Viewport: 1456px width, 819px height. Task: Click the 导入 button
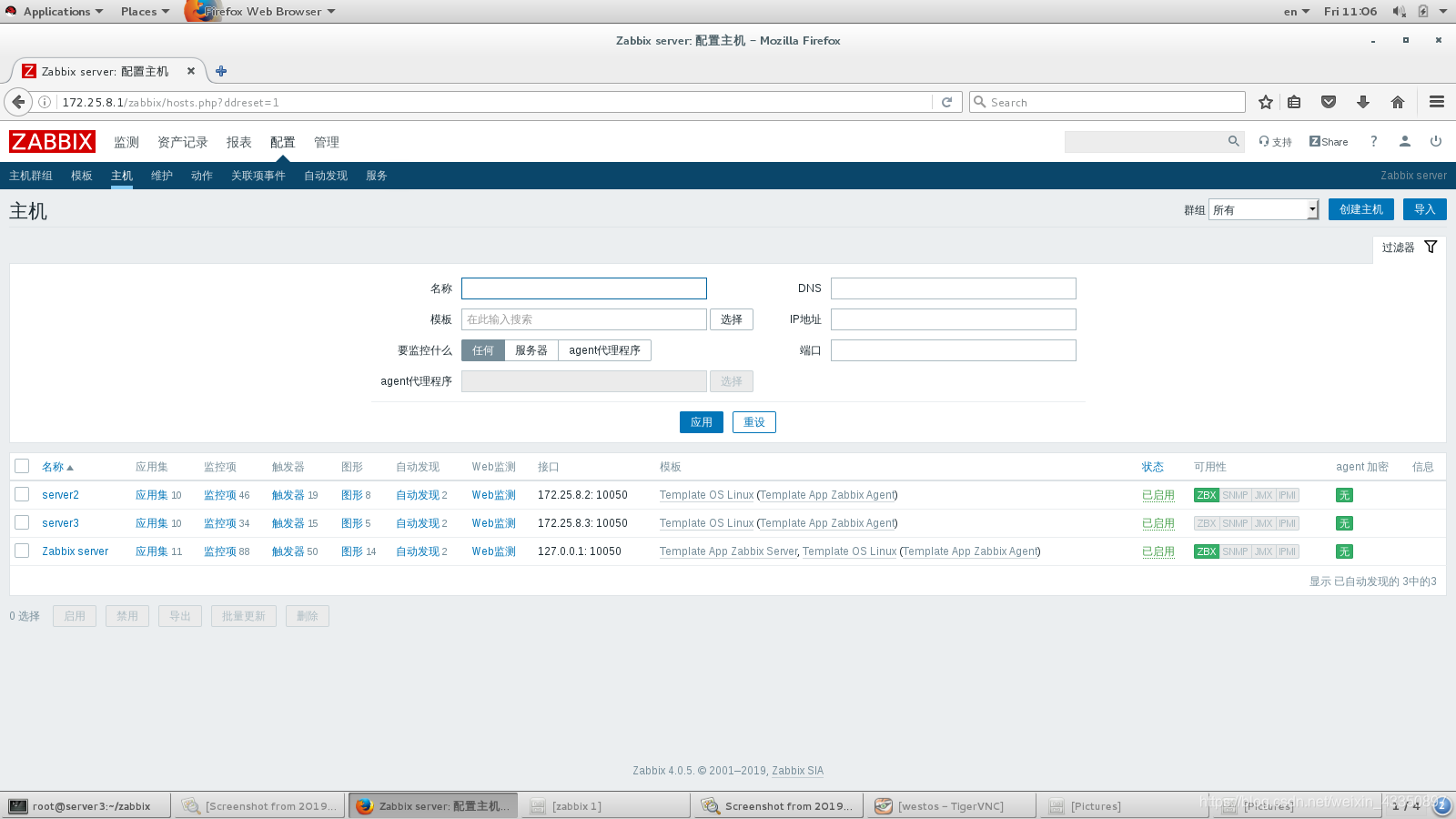(x=1425, y=209)
